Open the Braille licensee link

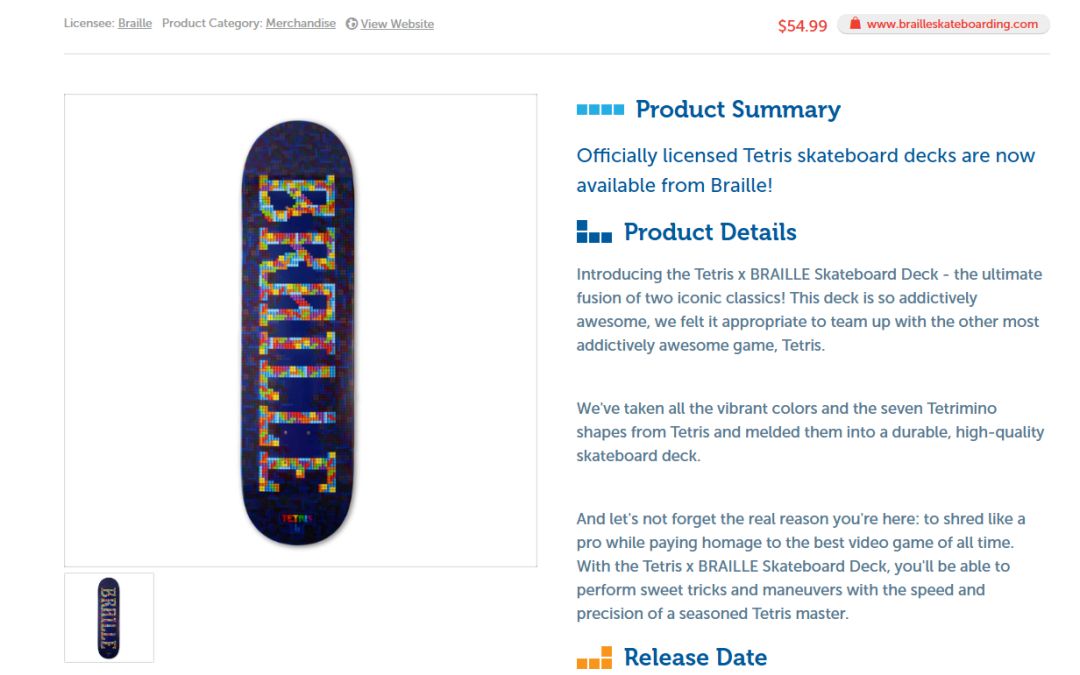point(134,23)
